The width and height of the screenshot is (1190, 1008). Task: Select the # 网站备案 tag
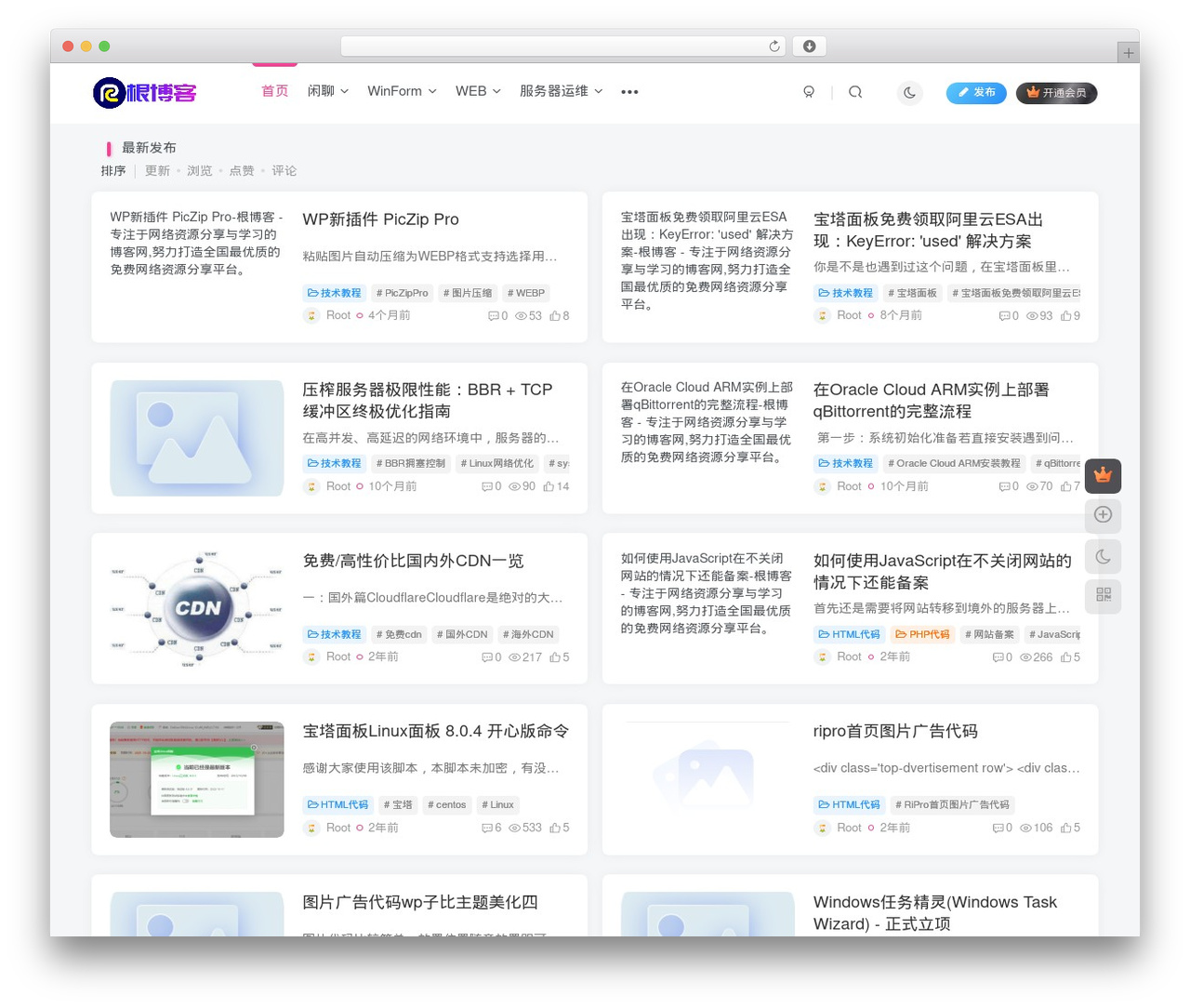[x=989, y=634]
